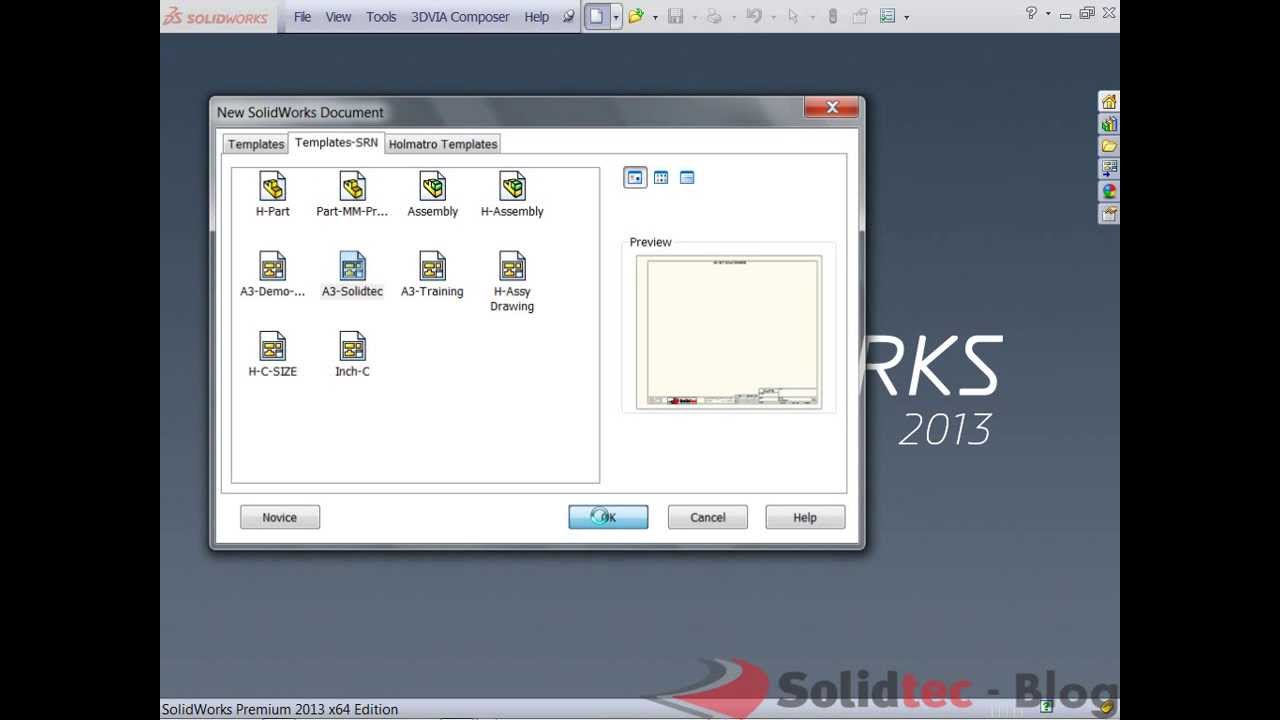Switch to the Holmatro Templates tab

click(x=443, y=144)
